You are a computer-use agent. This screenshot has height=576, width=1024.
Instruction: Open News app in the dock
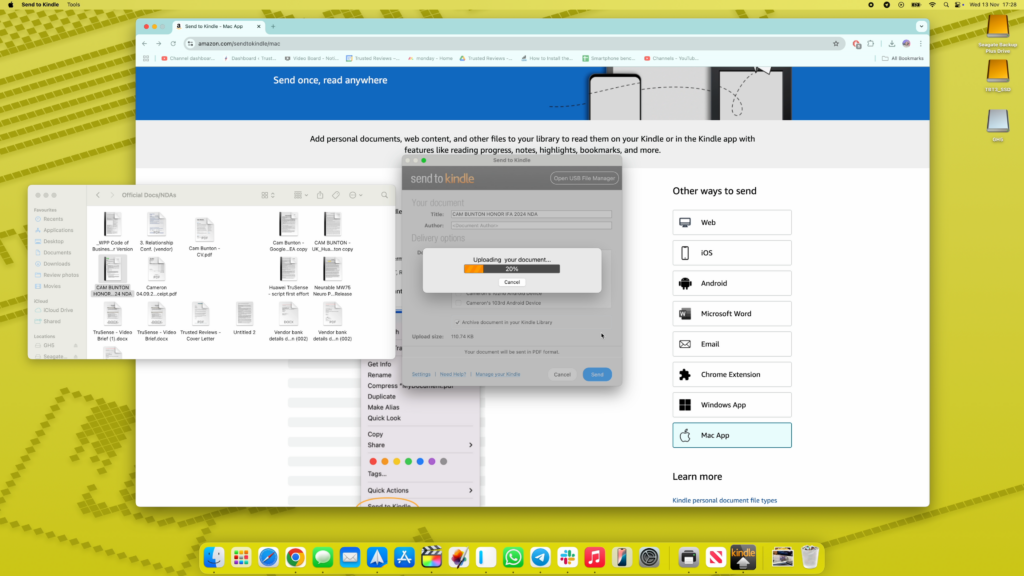coord(716,557)
